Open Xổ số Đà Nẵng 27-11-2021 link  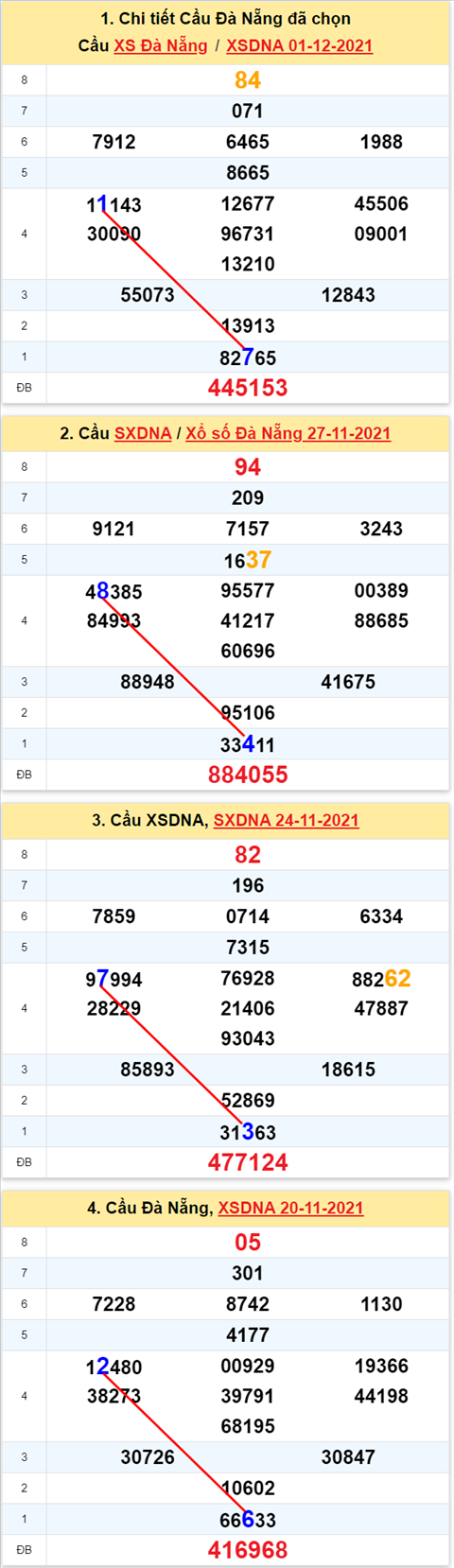point(288,433)
